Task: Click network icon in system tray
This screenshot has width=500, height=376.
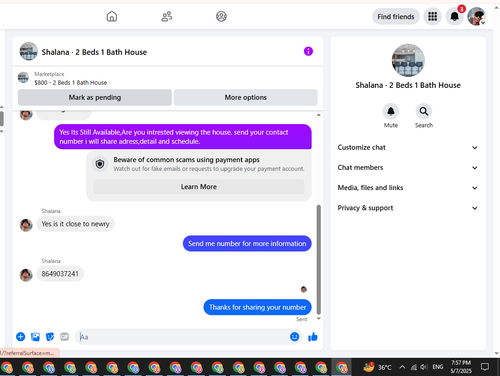Action: tap(414, 367)
